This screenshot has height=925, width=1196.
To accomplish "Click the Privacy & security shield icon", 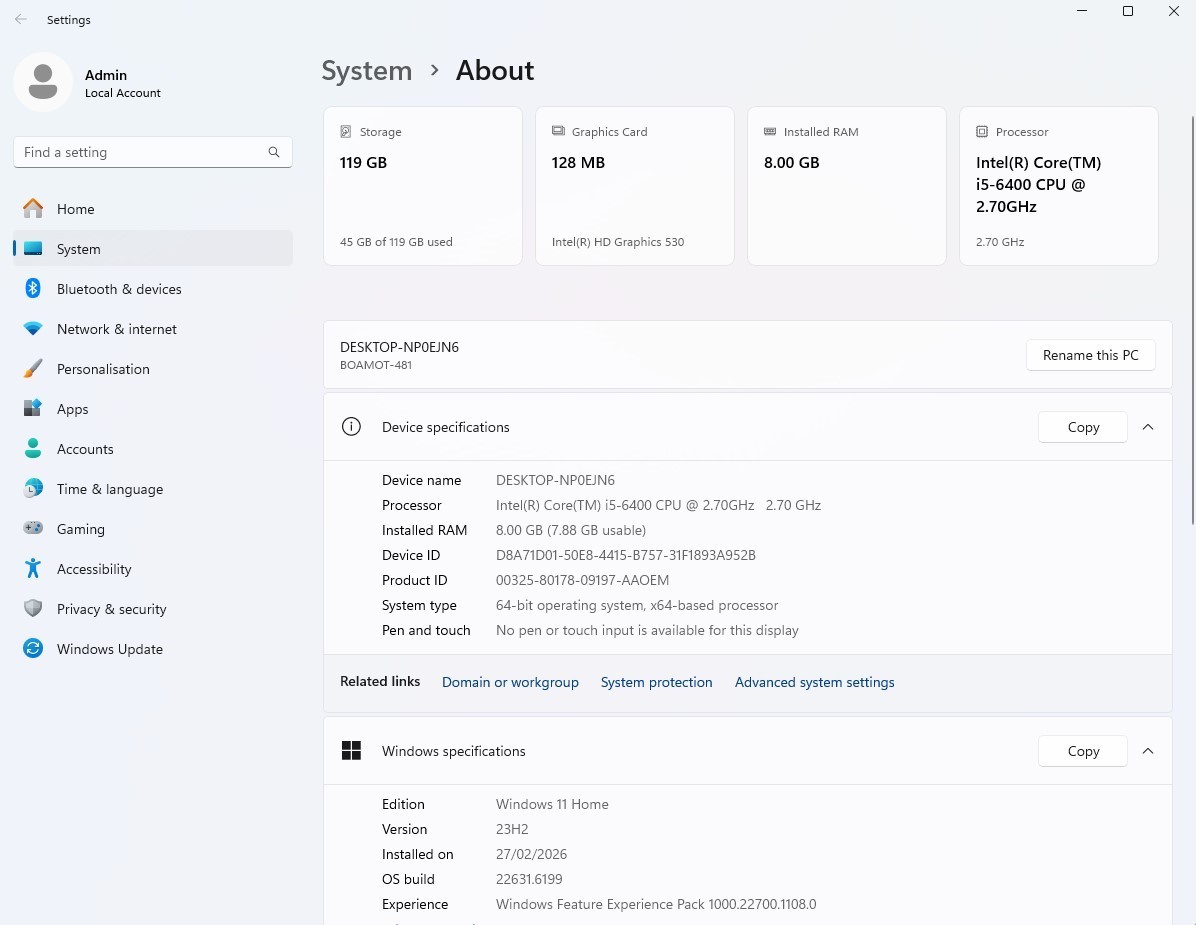I will [33, 609].
